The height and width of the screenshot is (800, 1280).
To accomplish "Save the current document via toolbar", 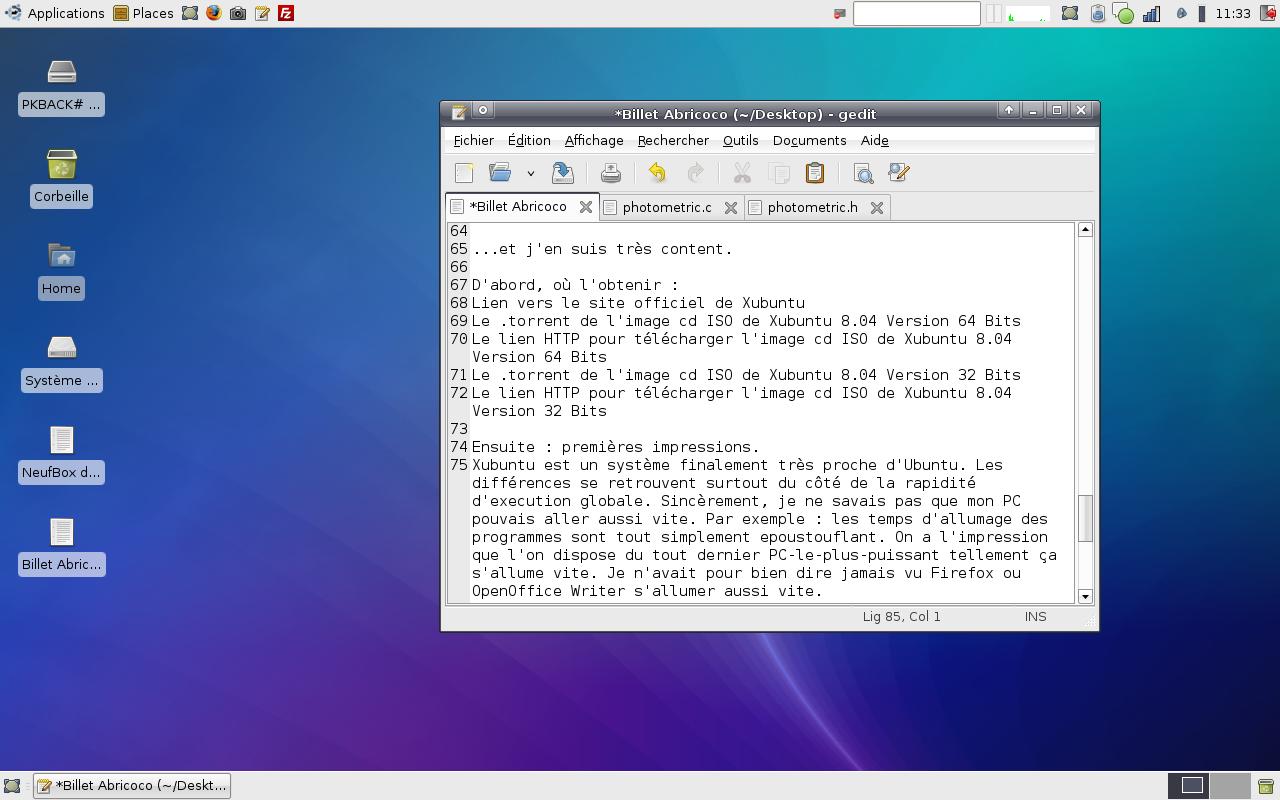I will point(562,173).
